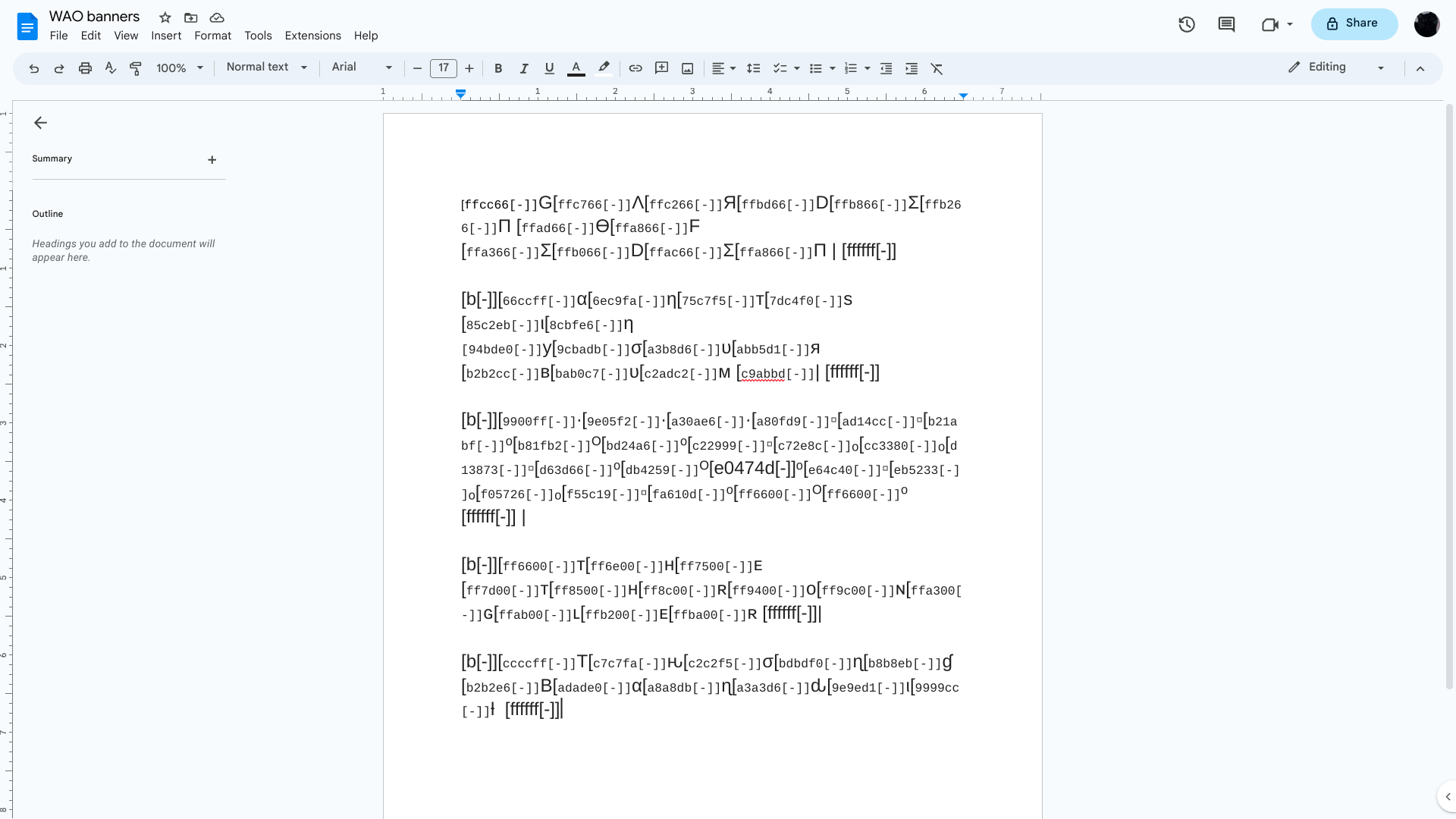
Task: Insert a link using the toolbar icon
Action: click(x=635, y=68)
